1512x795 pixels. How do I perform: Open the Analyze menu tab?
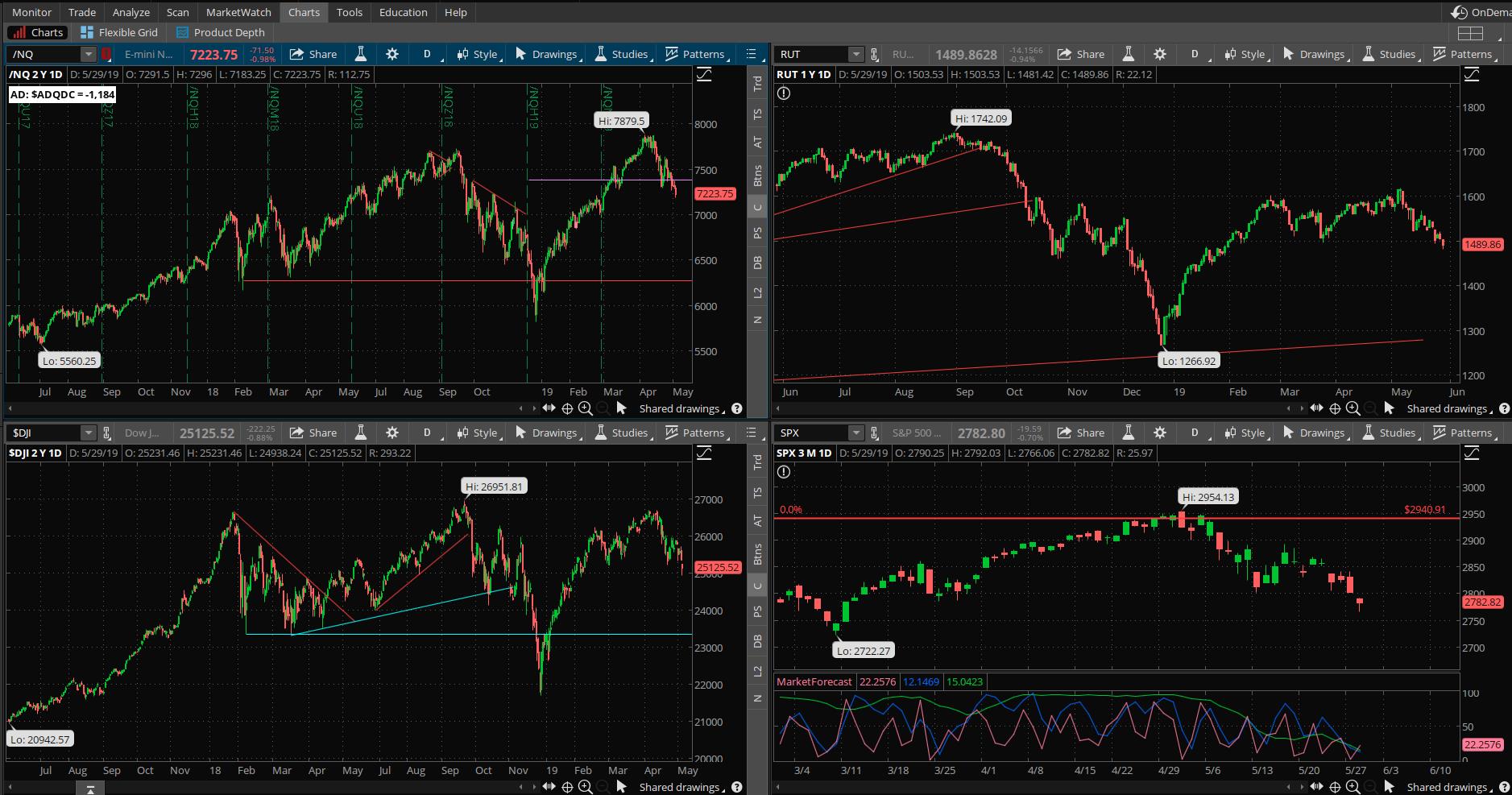point(131,12)
